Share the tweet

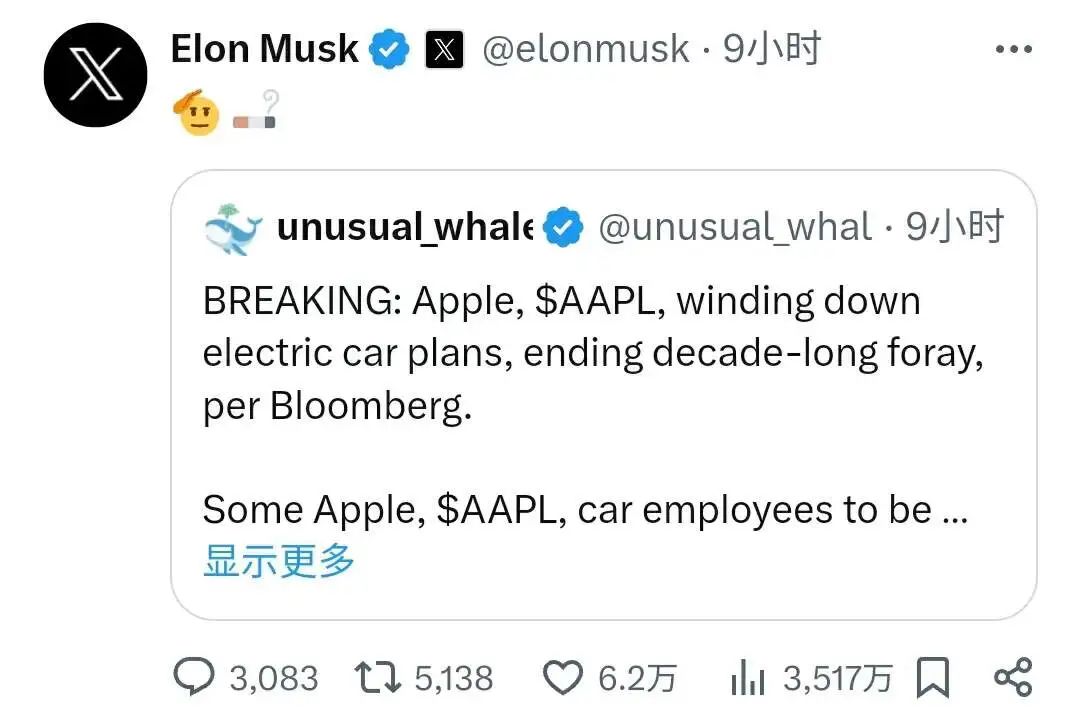pyautogui.click(x=1014, y=677)
